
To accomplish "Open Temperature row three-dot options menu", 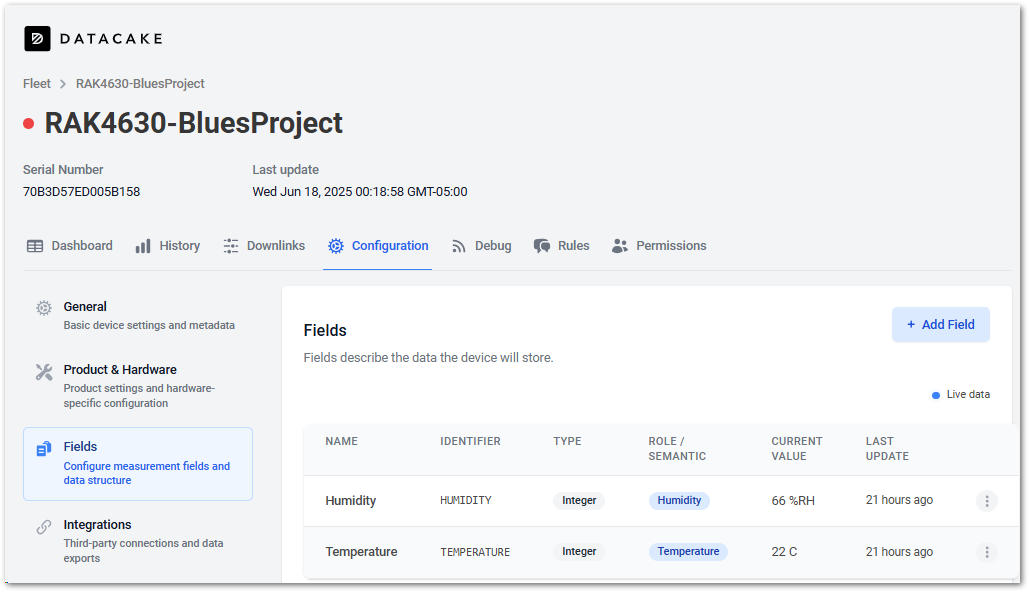I will pos(986,552).
